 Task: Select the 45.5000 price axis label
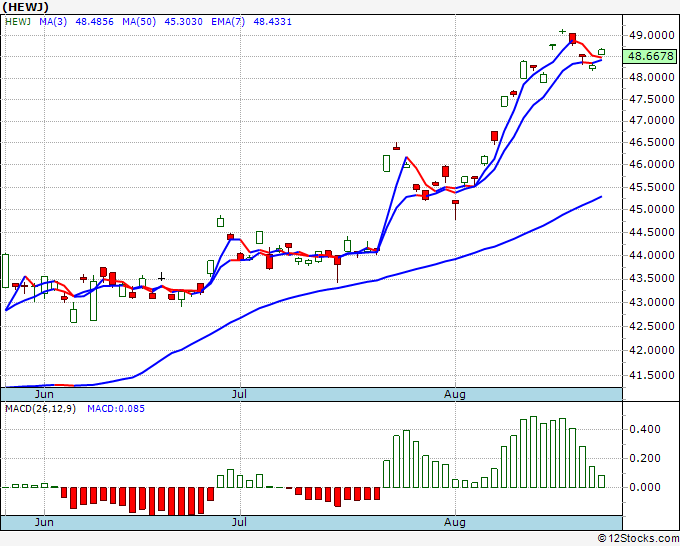[x=652, y=187]
